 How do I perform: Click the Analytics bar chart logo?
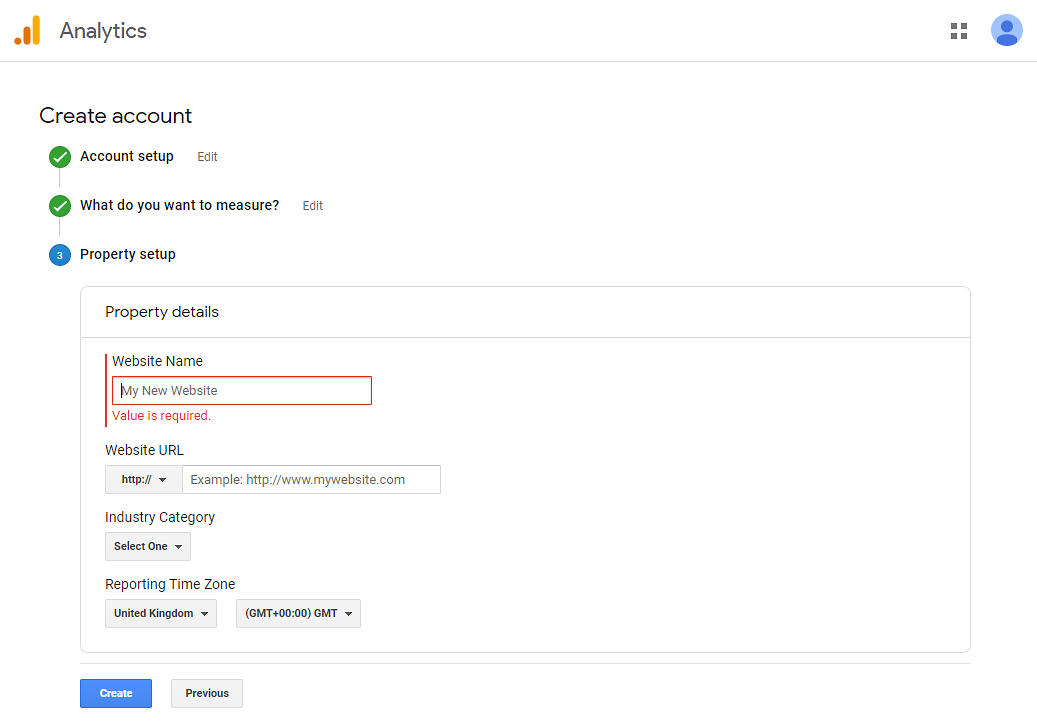tap(27, 31)
